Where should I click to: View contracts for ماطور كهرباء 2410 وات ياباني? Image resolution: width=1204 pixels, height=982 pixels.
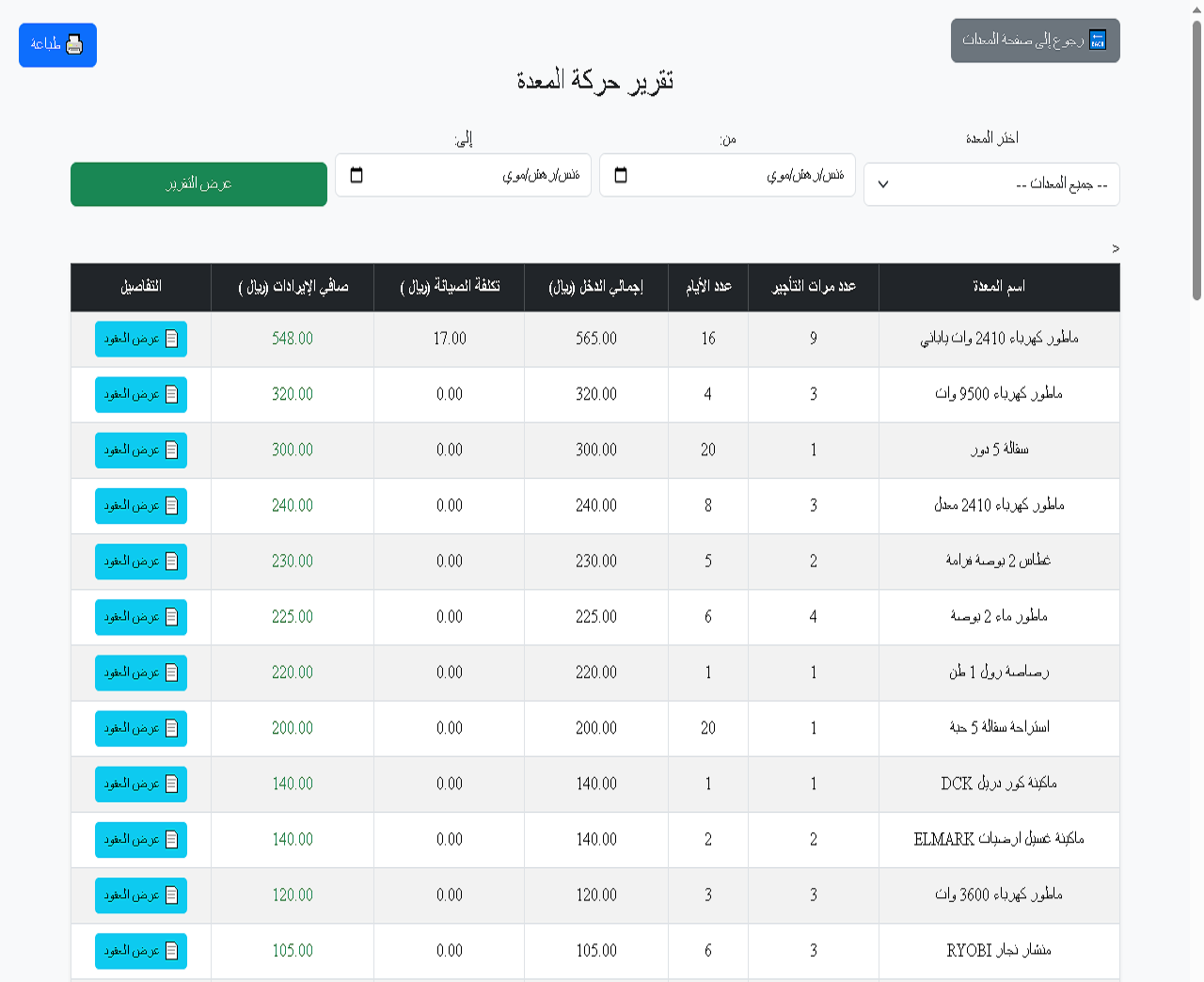pos(141,339)
